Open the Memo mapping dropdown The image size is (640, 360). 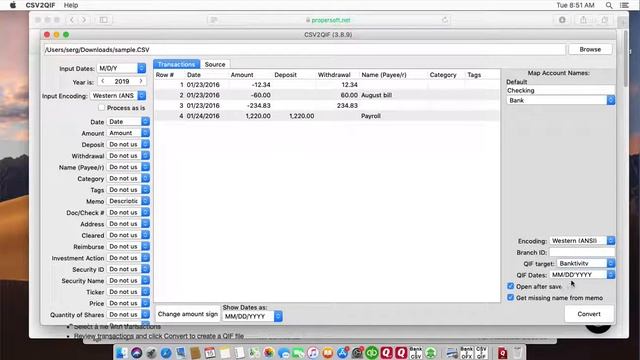[128, 201]
